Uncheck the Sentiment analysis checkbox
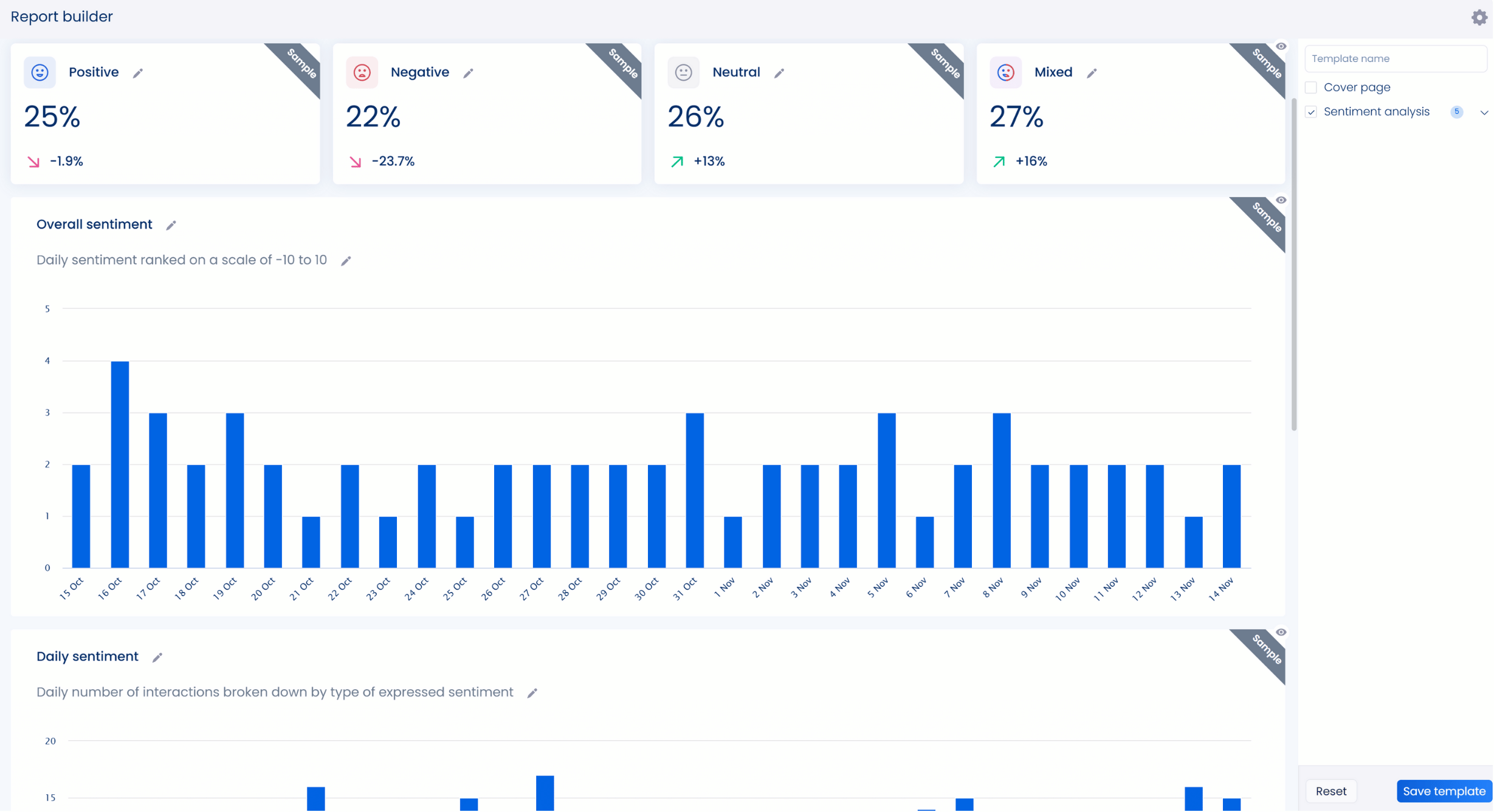This screenshot has height=812, width=1494. point(1311,112)
